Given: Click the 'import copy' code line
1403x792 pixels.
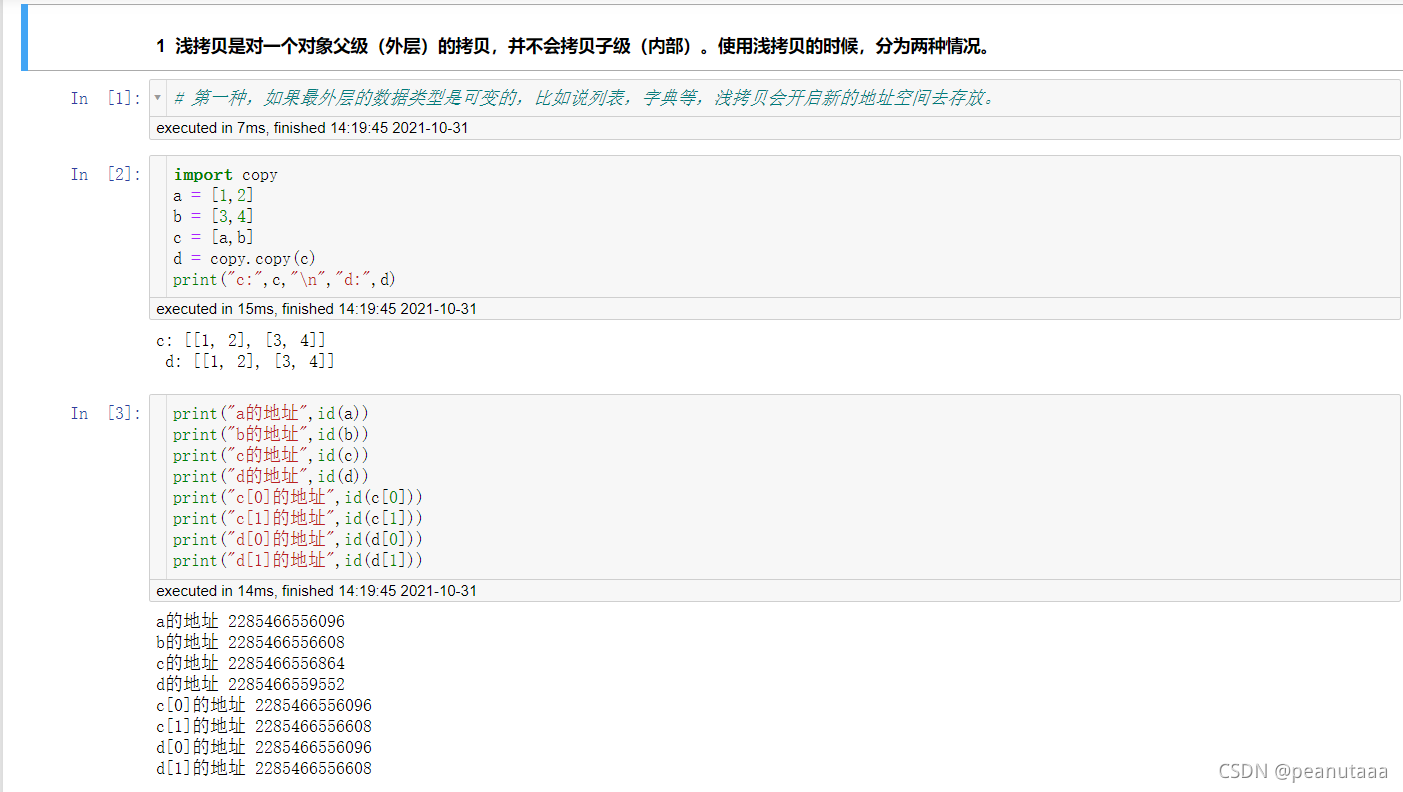Looking at the screenshot, I should 225,174.
